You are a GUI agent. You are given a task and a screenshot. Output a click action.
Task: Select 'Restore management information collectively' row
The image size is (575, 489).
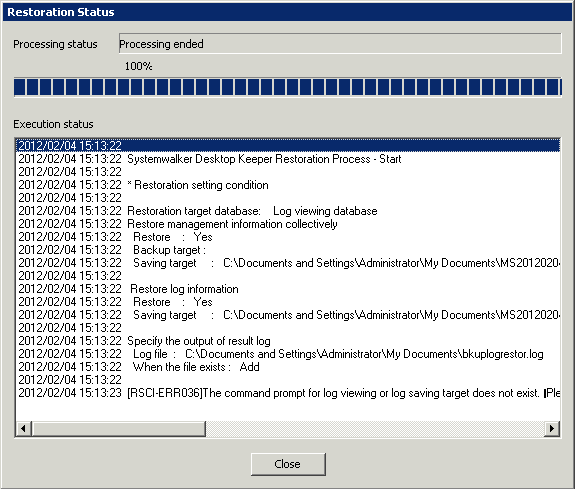(288, 224)
